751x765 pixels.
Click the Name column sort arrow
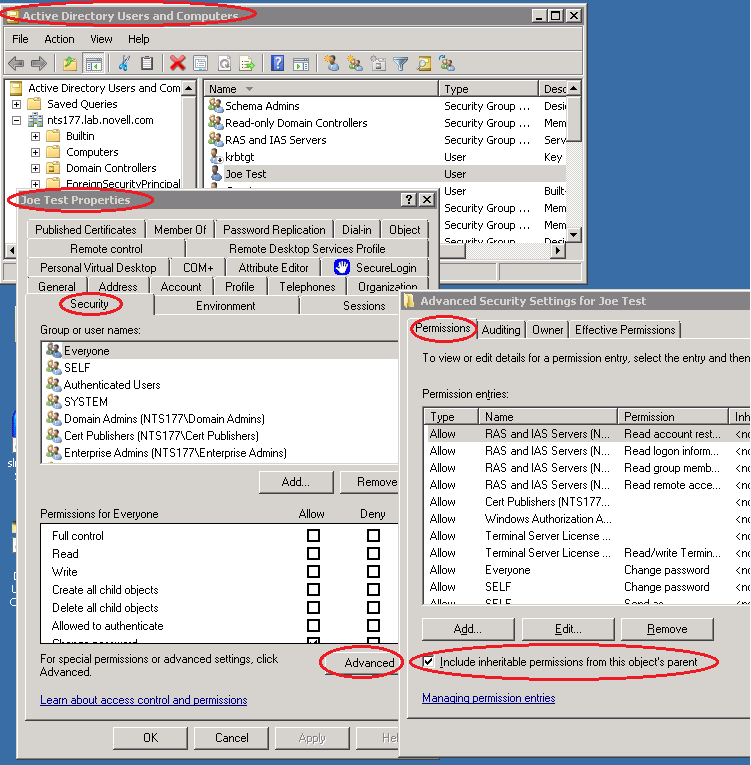pyautogui.click(x=249, y=89)
